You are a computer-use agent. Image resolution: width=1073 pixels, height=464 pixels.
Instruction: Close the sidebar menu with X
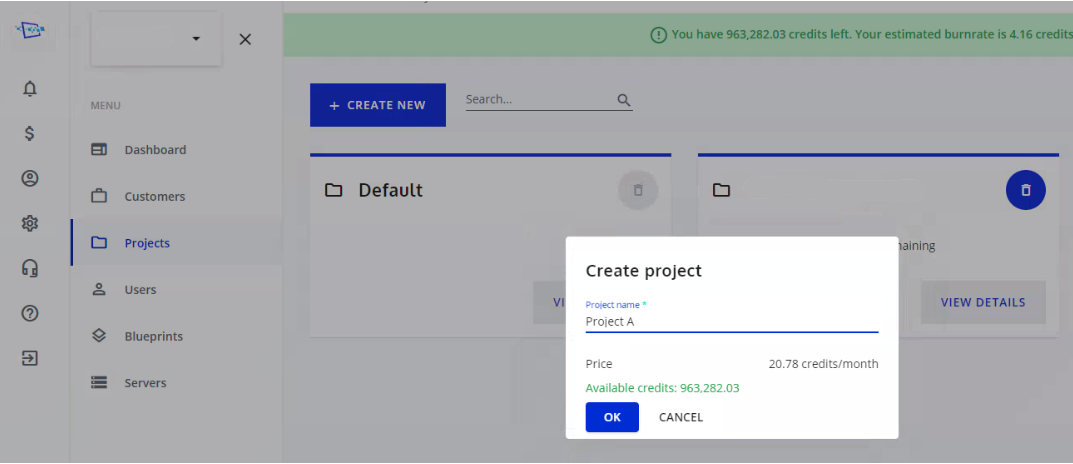pyautogui.click(x=245, y=39)
